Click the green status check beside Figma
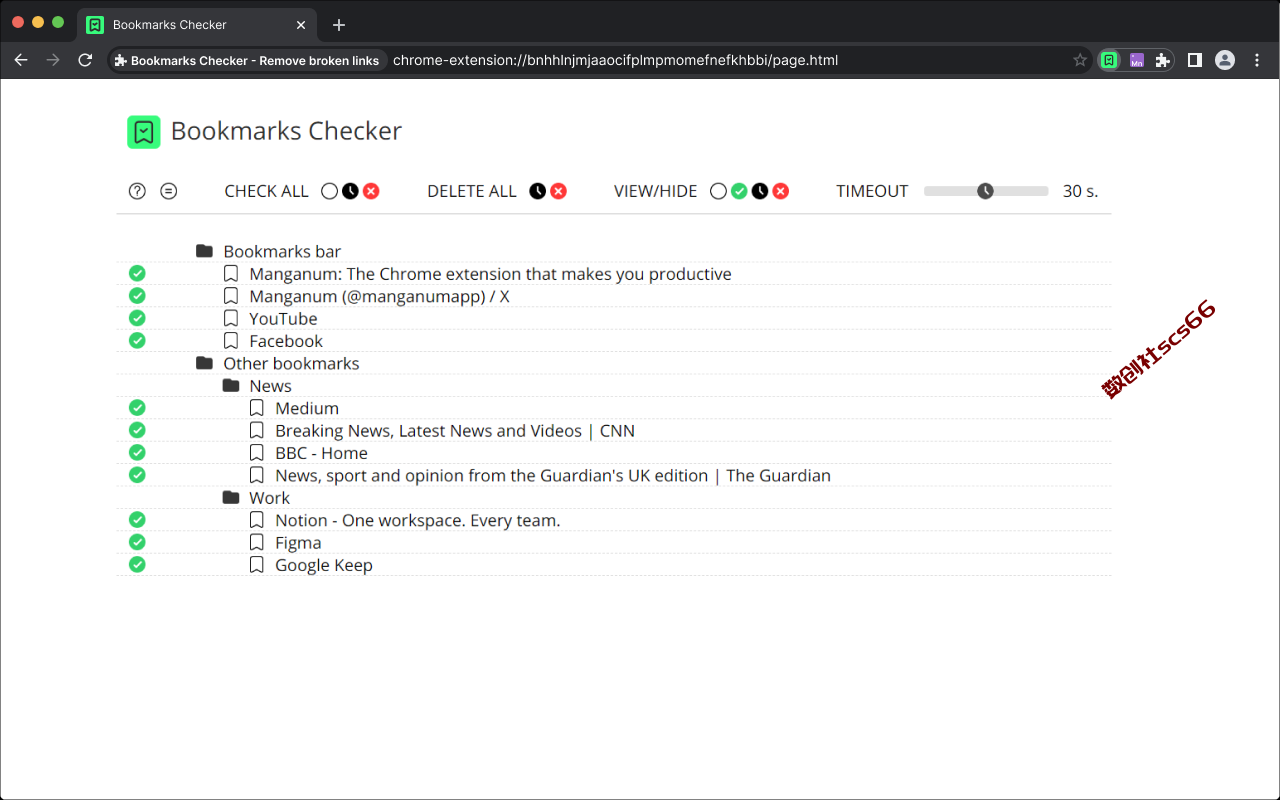 pos(137,542)
